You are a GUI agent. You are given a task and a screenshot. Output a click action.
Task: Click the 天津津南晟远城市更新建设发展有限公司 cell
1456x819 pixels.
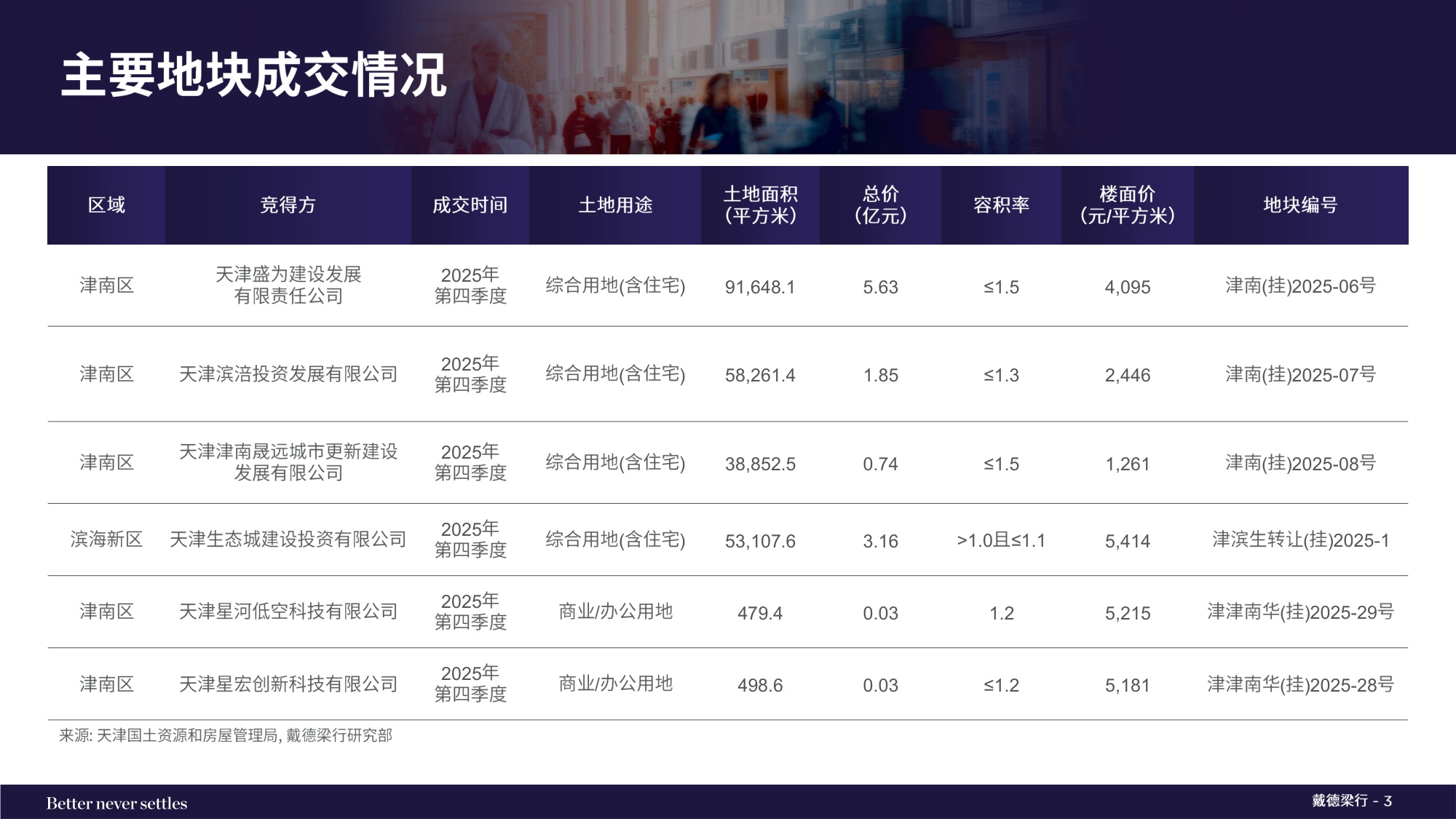[288, 462]
